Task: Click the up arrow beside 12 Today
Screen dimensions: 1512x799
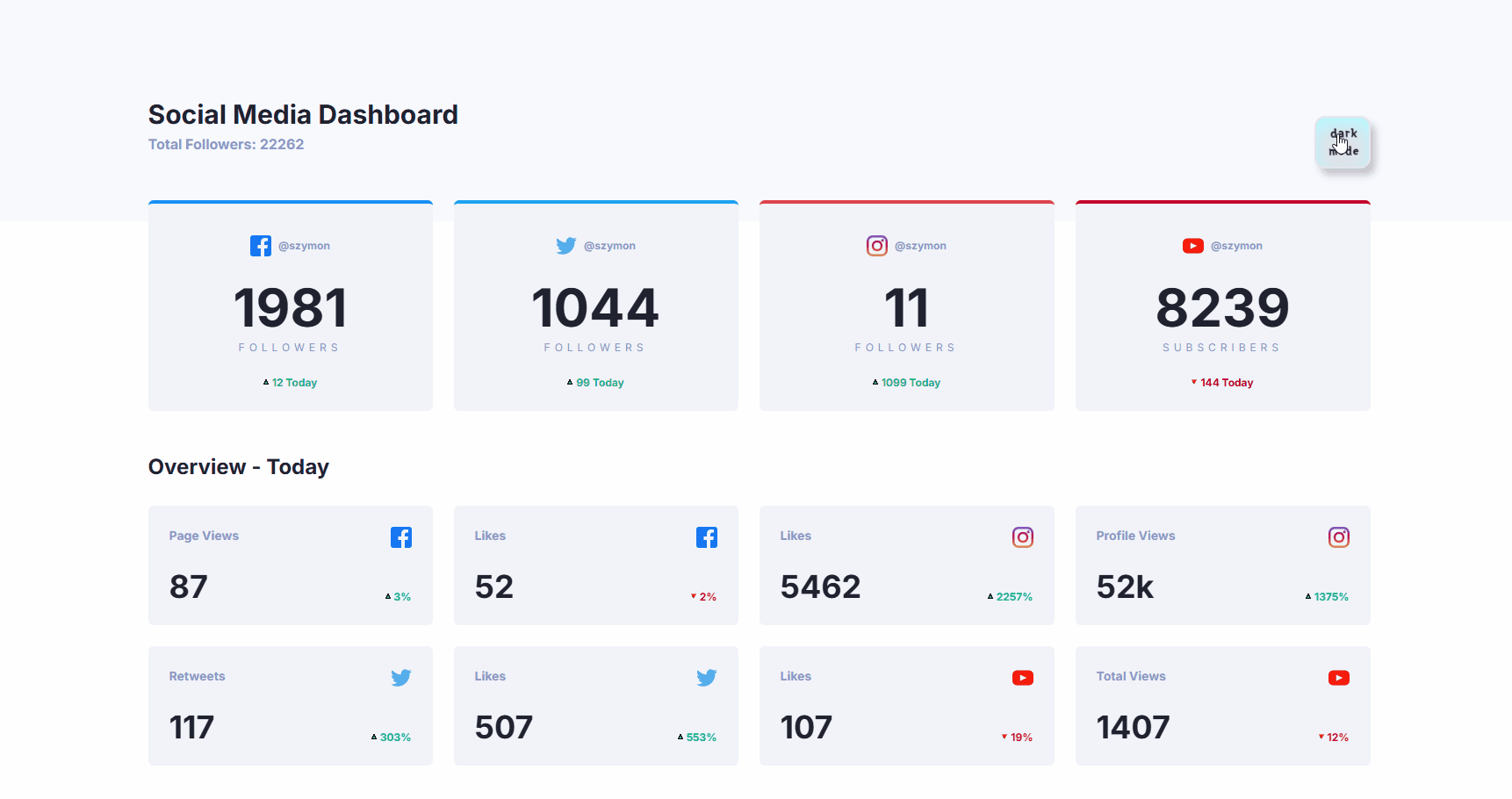Action: click(x=266, y=382)
